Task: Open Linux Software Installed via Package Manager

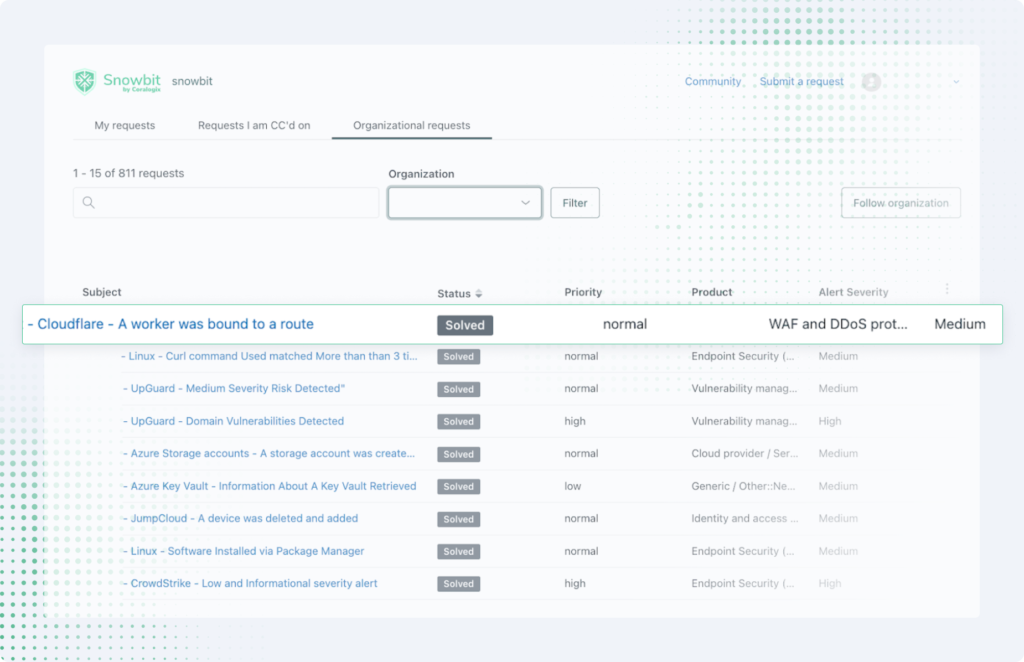Action: (244, 551)
